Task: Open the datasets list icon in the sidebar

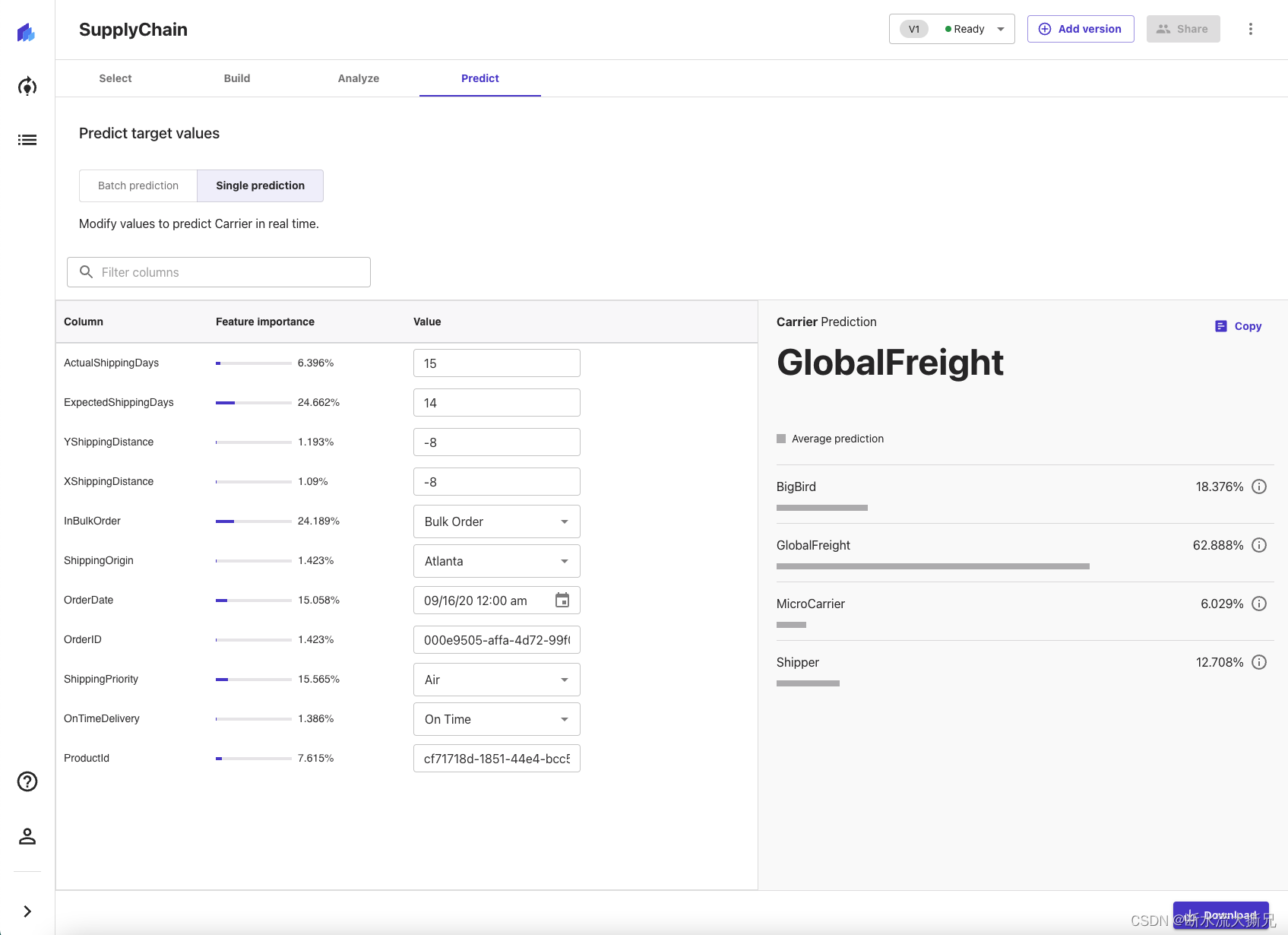Action: [x=27, y=140]
